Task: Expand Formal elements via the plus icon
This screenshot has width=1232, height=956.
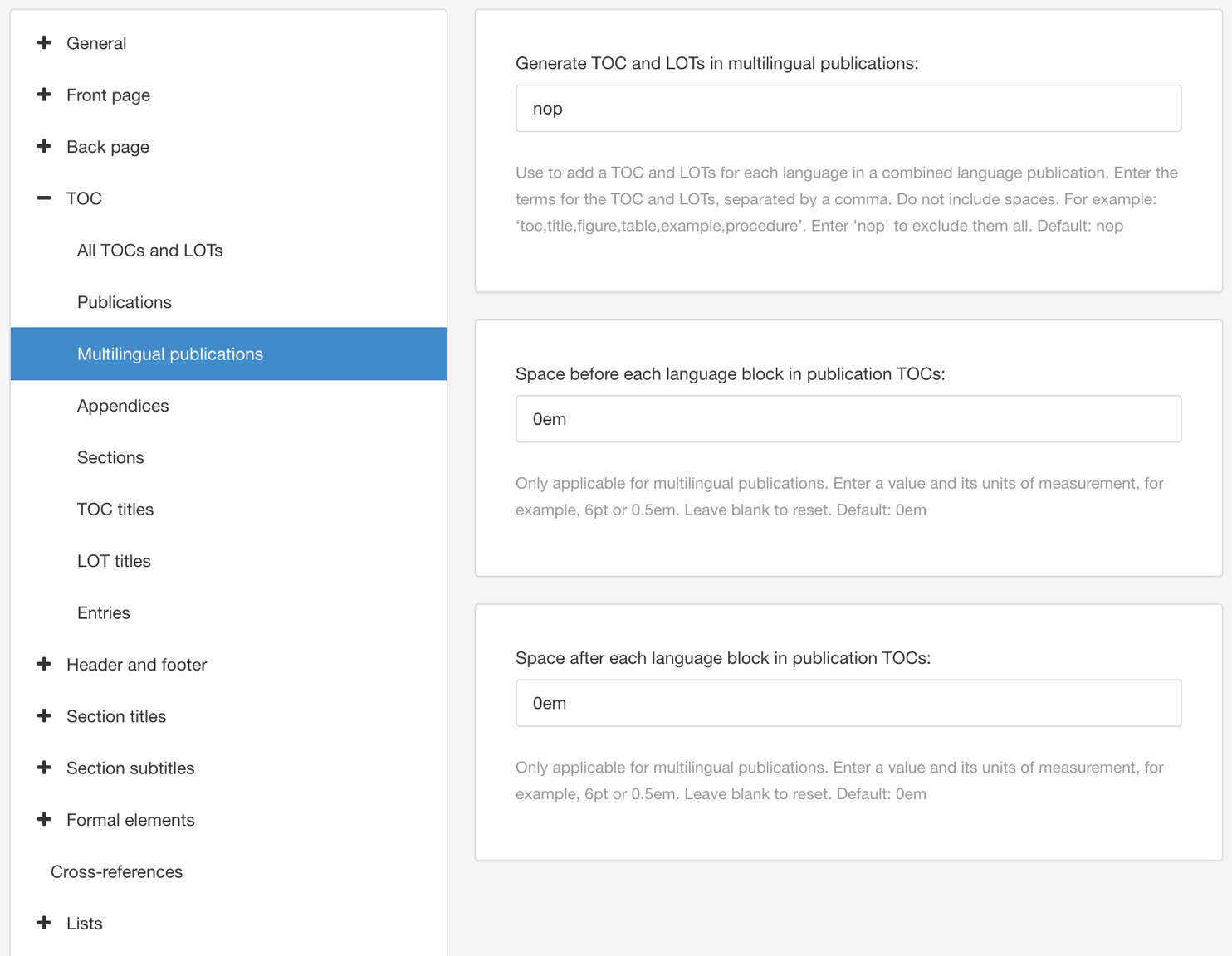Action: coord(44,819)
